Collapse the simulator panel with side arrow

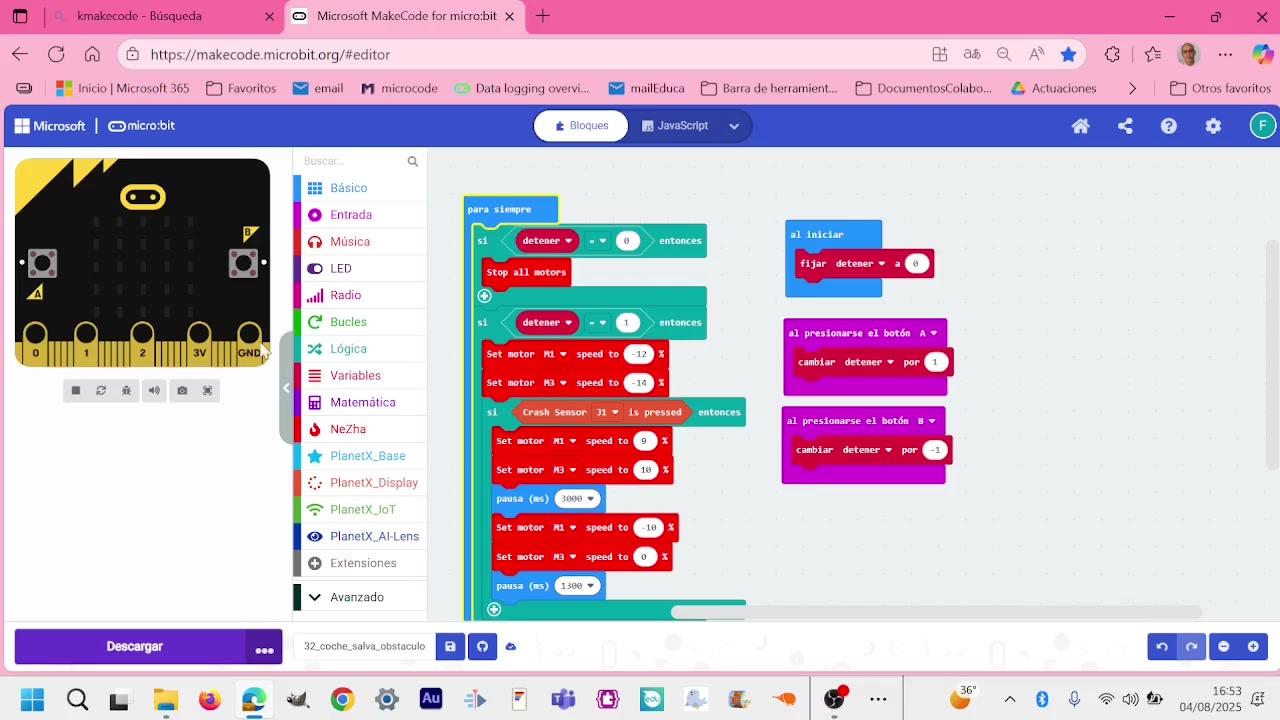(286, 388)
